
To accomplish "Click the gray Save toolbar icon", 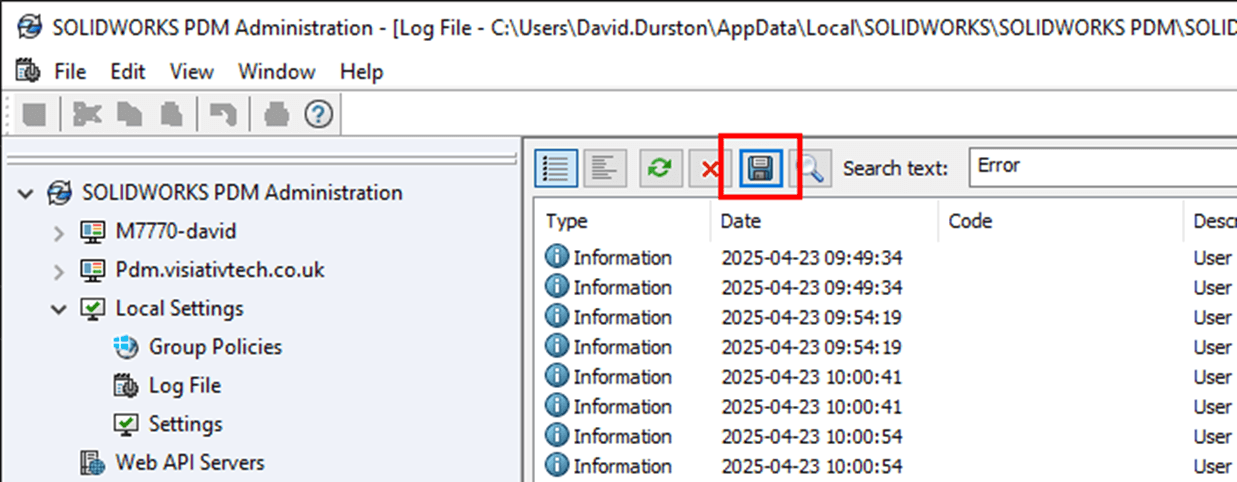I will point(35,116).
